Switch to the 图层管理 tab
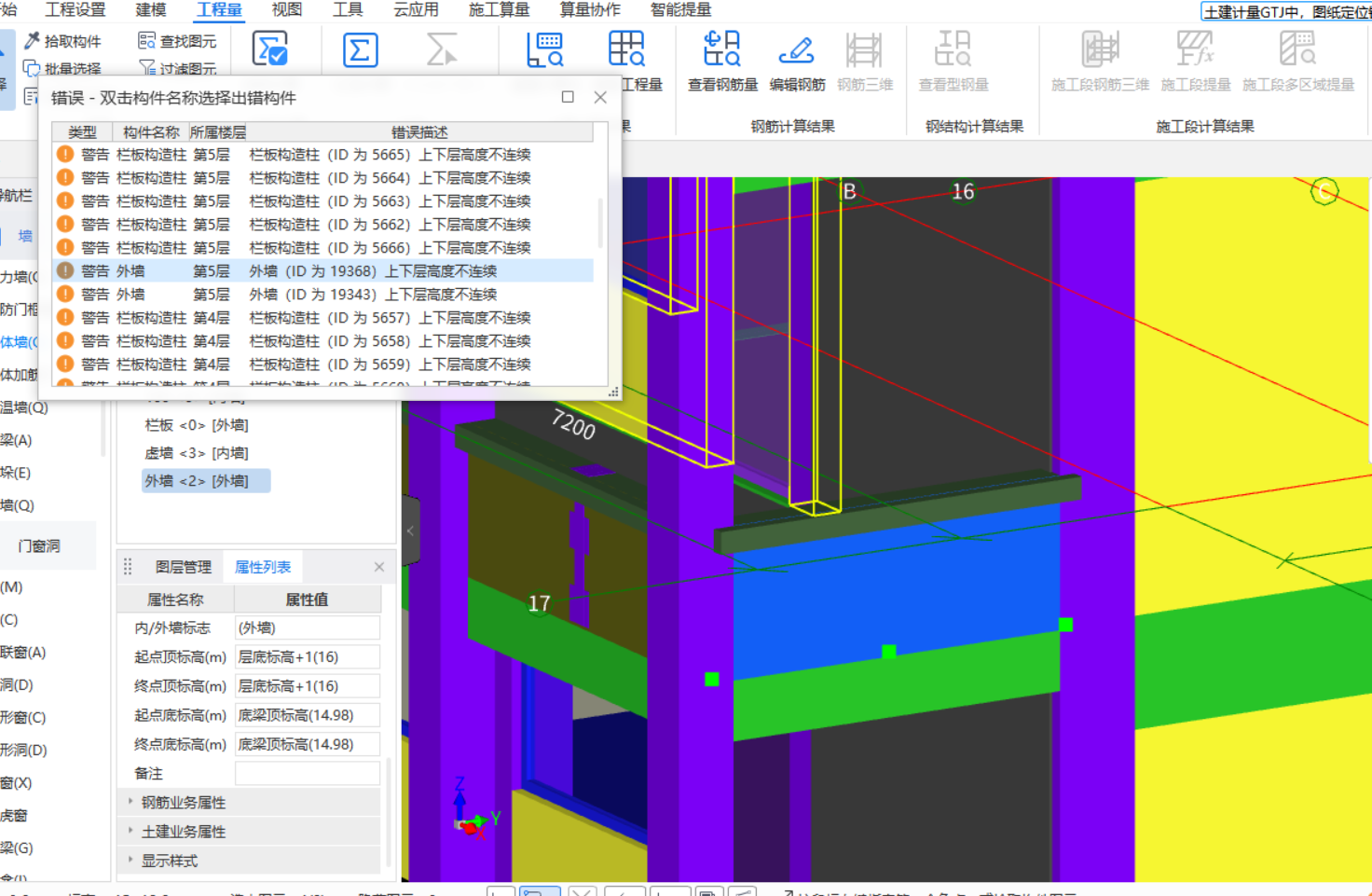Viewport: 1372px width, 896px height. tap(184, 567)
